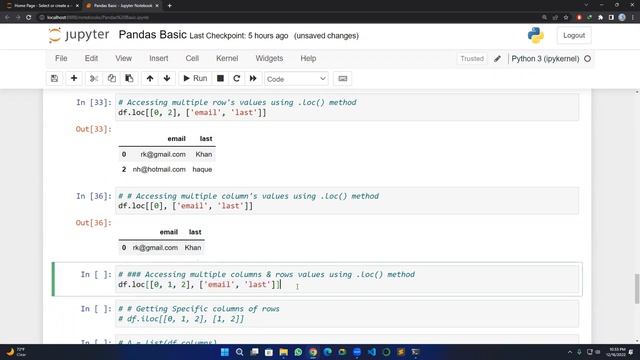Restart kernel and run all cells icon
Image resolution: width=640 pixels, height=360 pixels.
coord(253,78)
